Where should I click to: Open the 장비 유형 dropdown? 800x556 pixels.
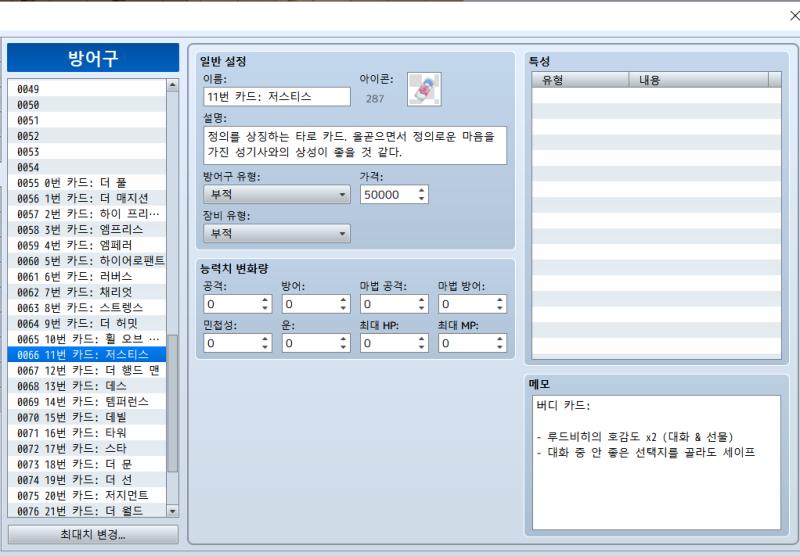[277, 234]
